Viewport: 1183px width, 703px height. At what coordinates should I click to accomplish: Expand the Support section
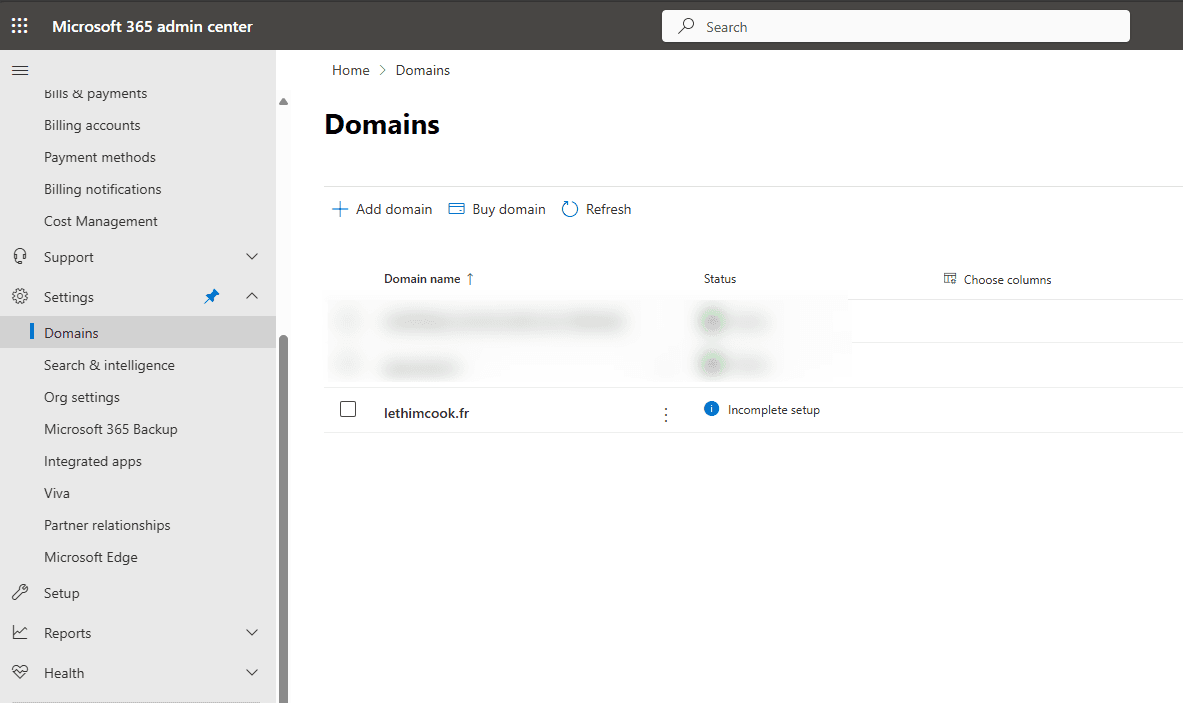coord(251,256)
